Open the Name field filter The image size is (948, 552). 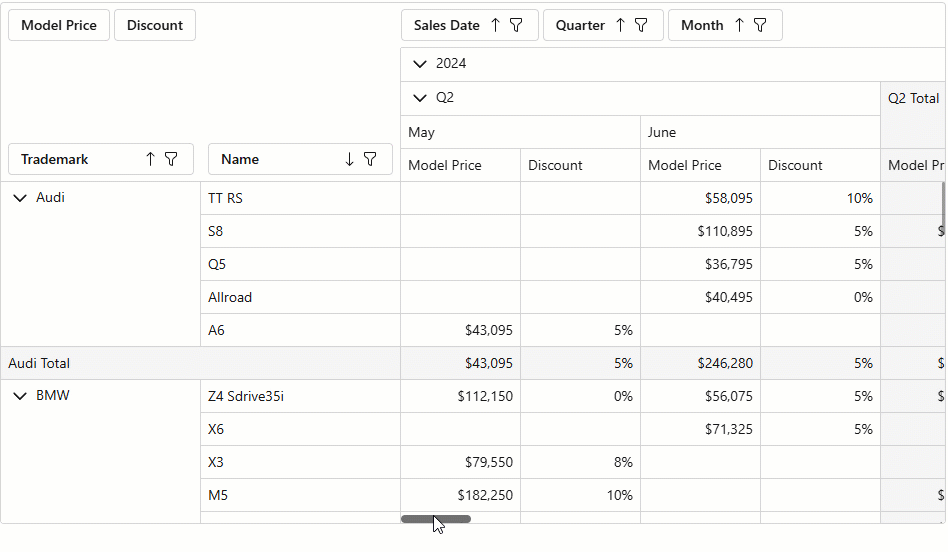(370, 159)
